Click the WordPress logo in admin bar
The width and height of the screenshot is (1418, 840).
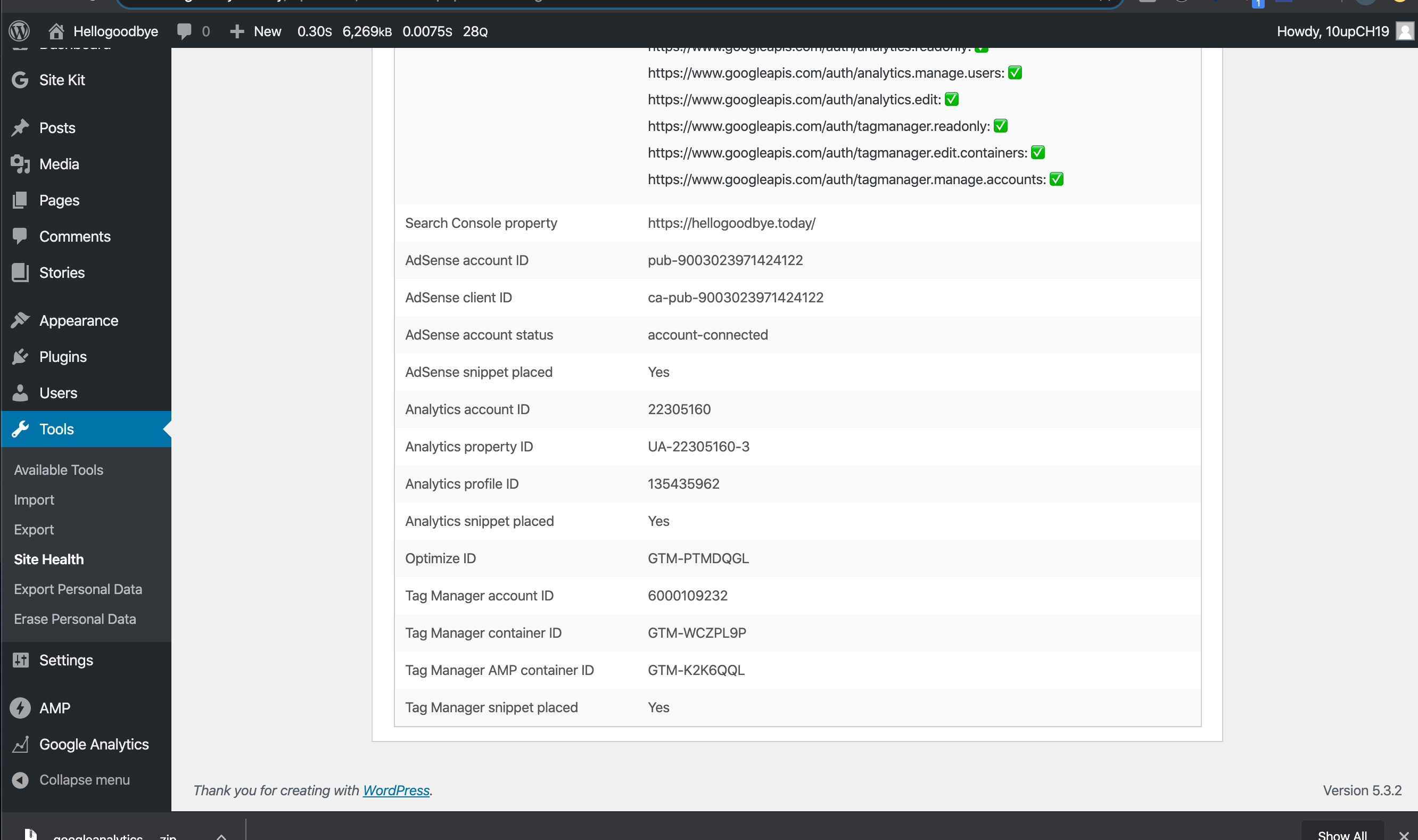[x=19, y=31]
